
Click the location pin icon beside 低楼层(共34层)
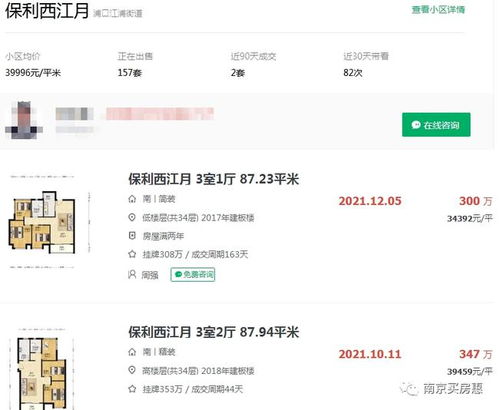coord(132,217)
